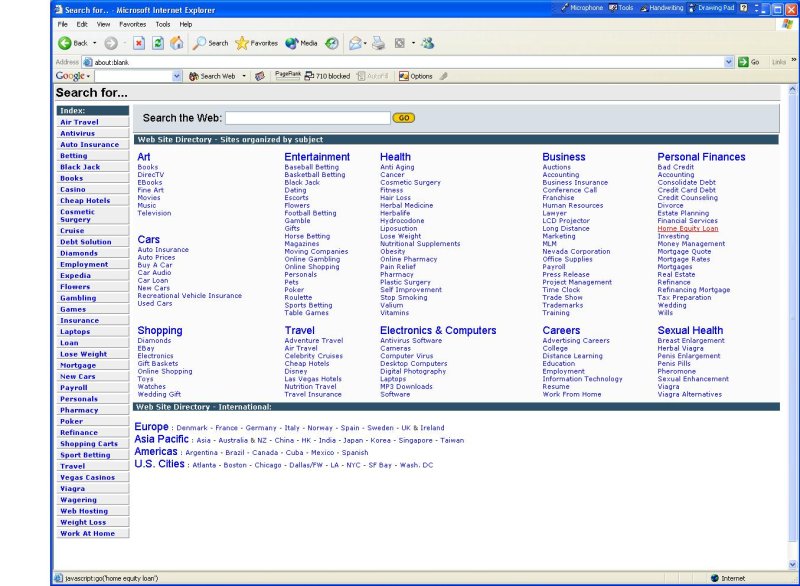
Task: Click the Forward arrow icon
Action: click(x=111, y=43)
